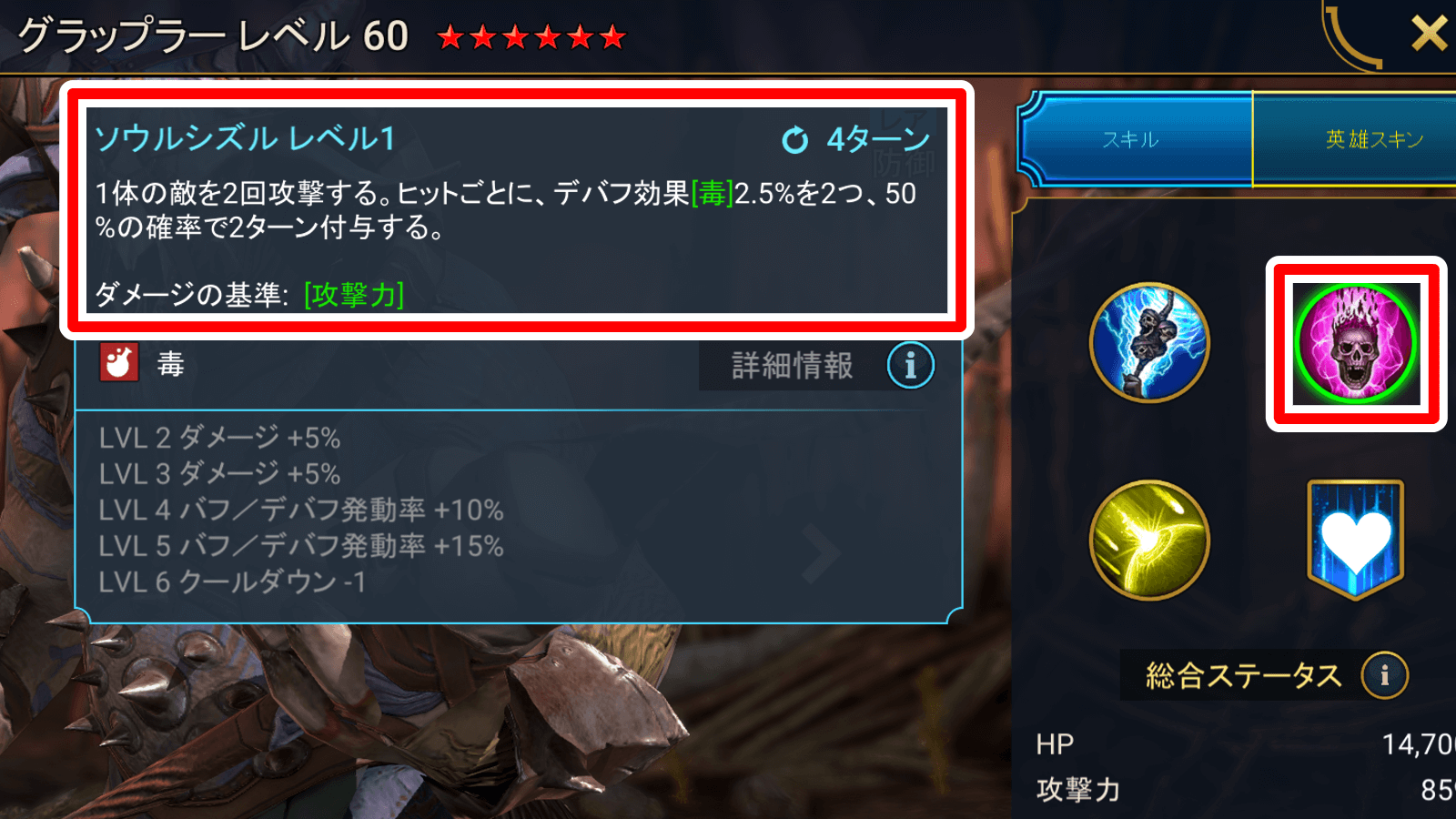
Task: Select the yellow energy burst skill icon
Action: click(1149, 541)
